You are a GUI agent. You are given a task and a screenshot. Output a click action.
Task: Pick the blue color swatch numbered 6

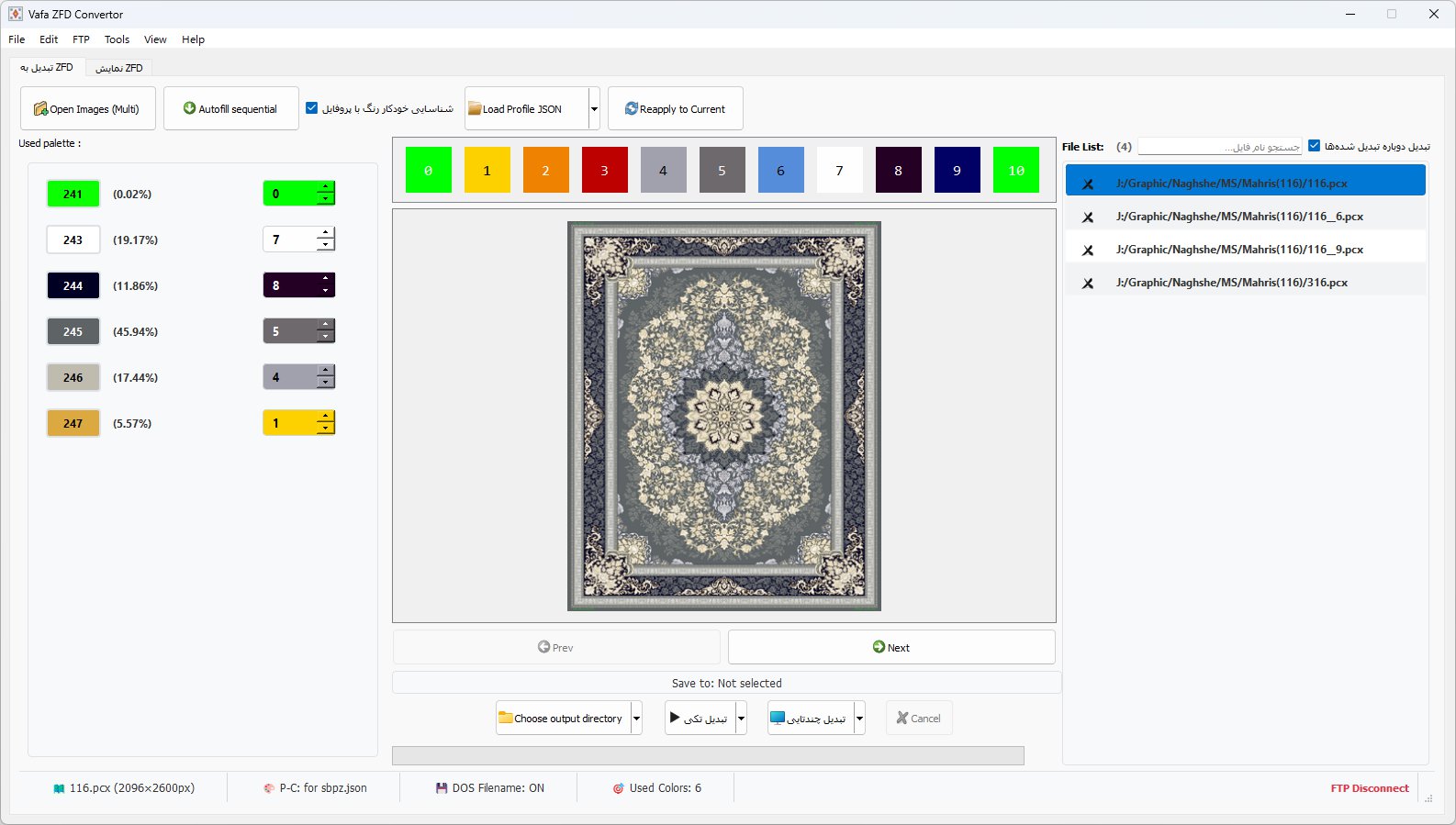[781, 170]
